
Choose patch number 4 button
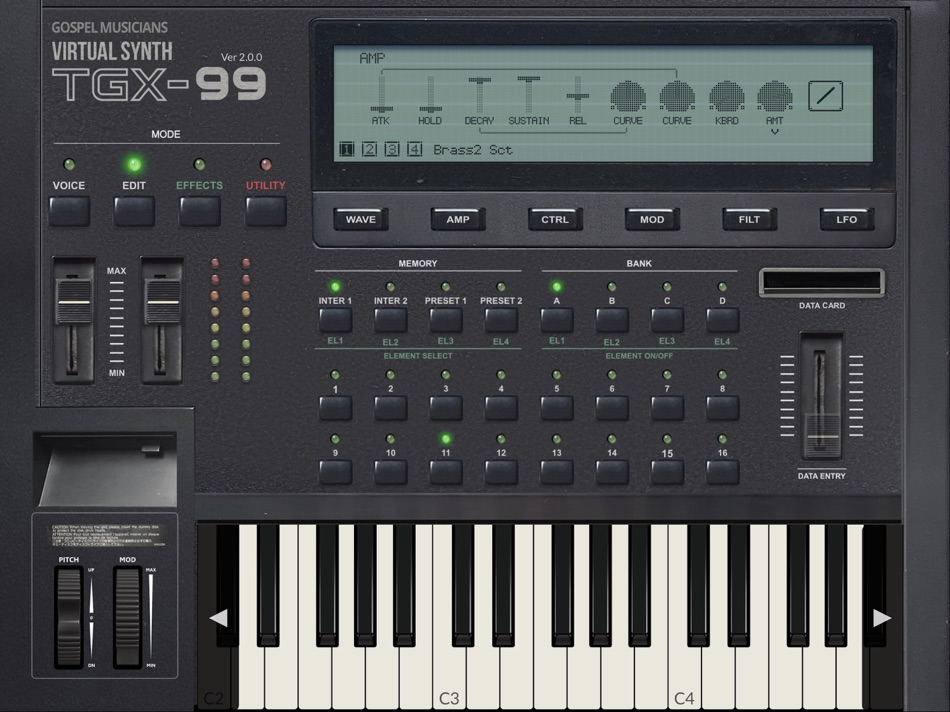(x=501, y=408)
